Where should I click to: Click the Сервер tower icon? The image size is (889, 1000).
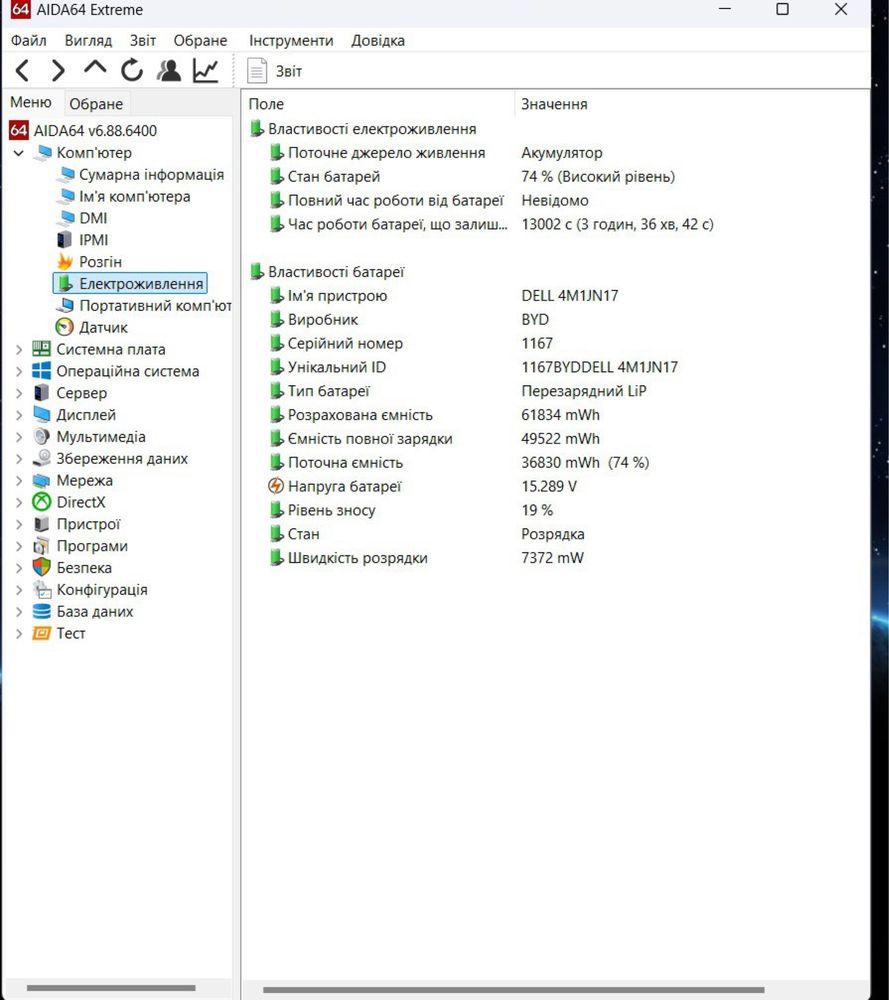(41, 393)
